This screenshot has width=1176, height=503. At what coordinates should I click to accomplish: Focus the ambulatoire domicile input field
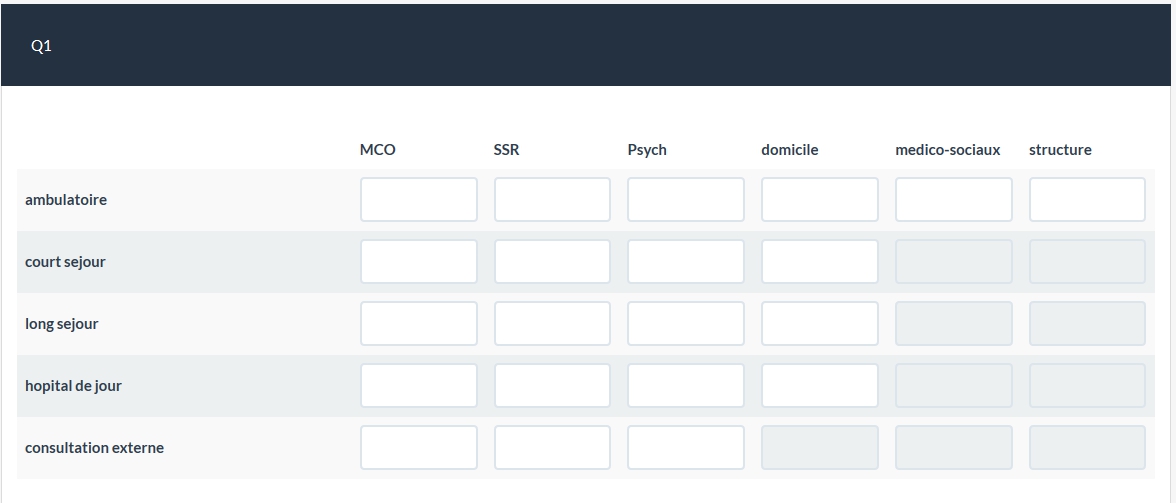820,200
